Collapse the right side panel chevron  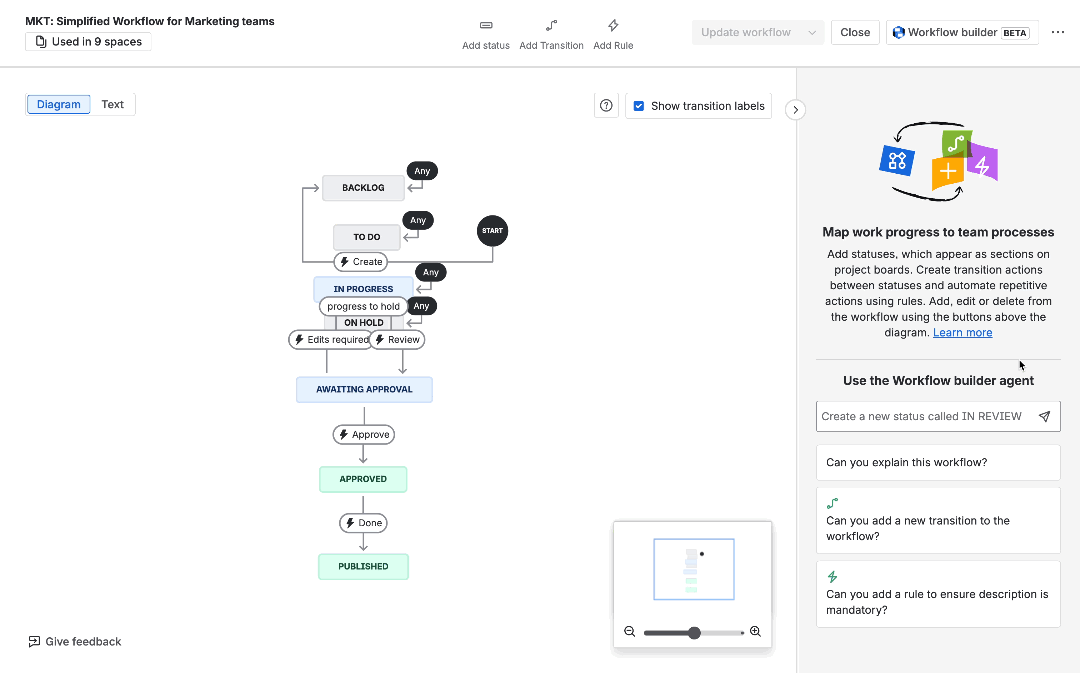click(796, 110)
